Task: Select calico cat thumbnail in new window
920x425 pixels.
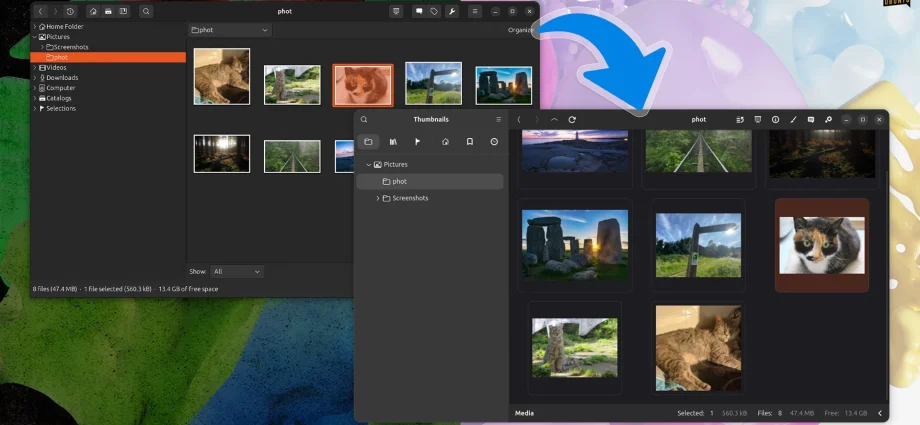Action: coord(822,245)
